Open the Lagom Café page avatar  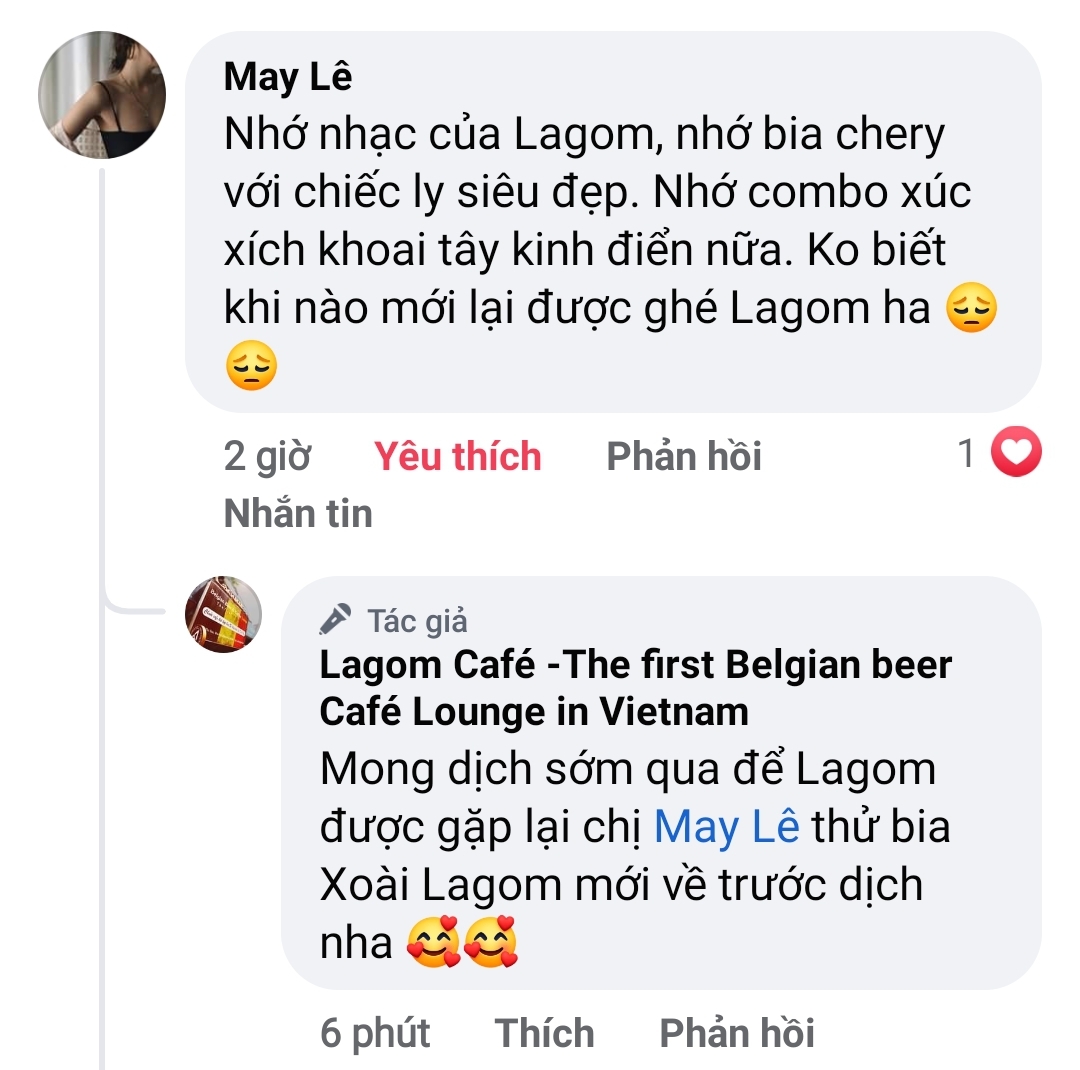click(223, 614)
